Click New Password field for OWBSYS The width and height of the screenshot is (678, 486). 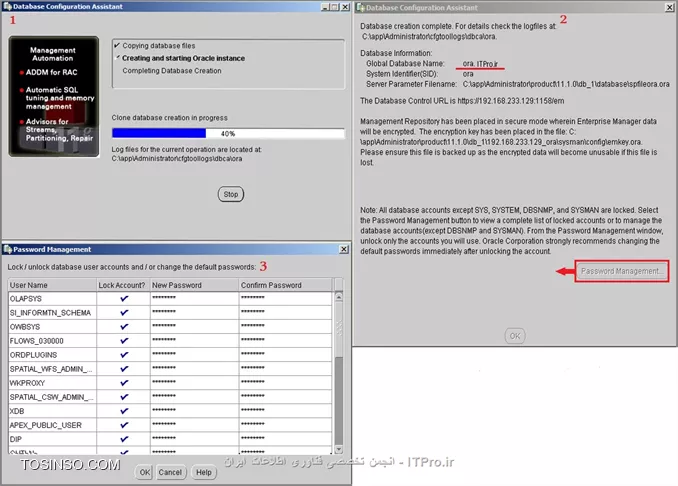pyautogui.click(x=195, y=326)
